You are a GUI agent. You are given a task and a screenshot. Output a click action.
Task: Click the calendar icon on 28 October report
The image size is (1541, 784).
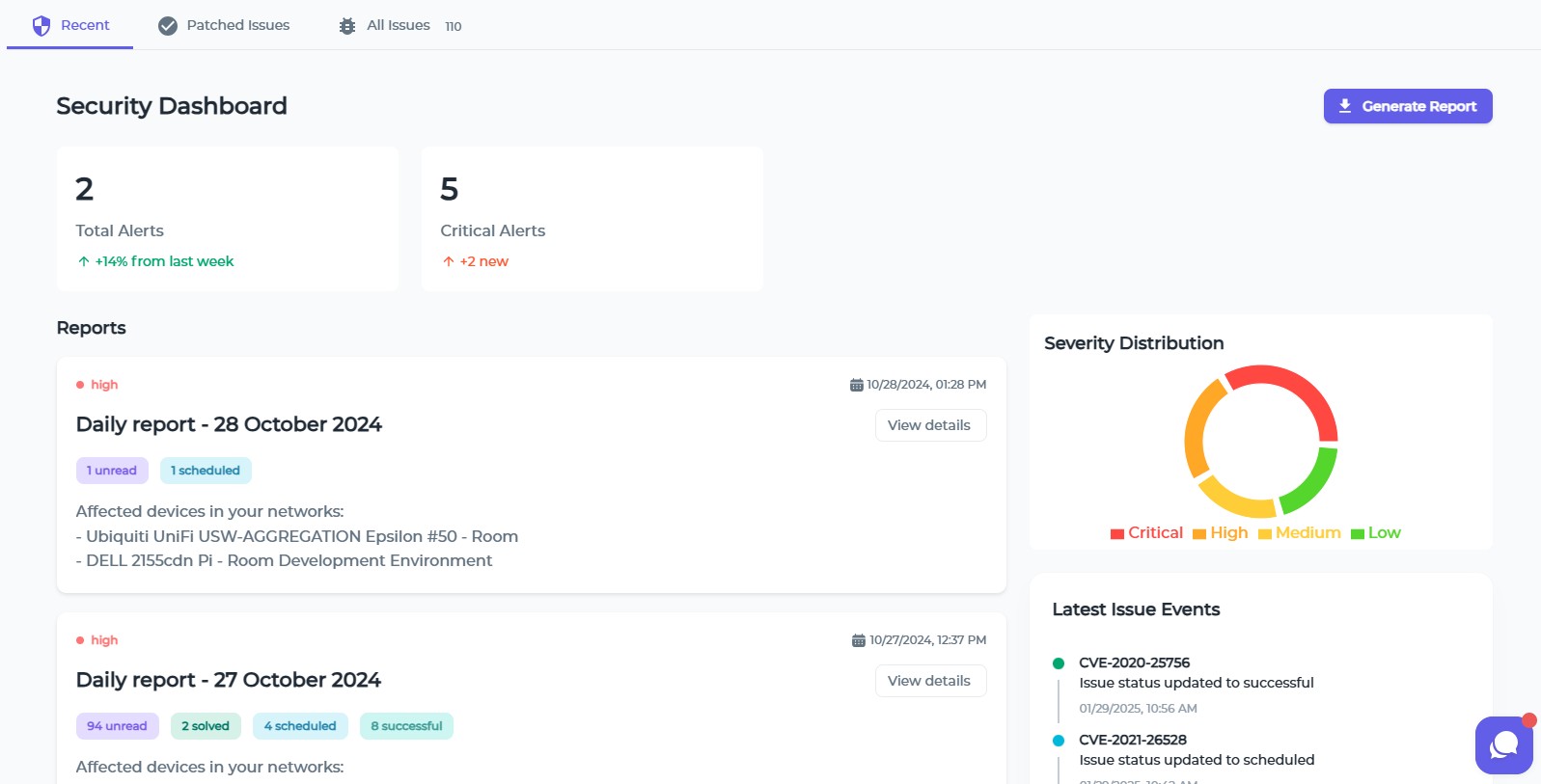pyautogui.click(x=856, y=385)
